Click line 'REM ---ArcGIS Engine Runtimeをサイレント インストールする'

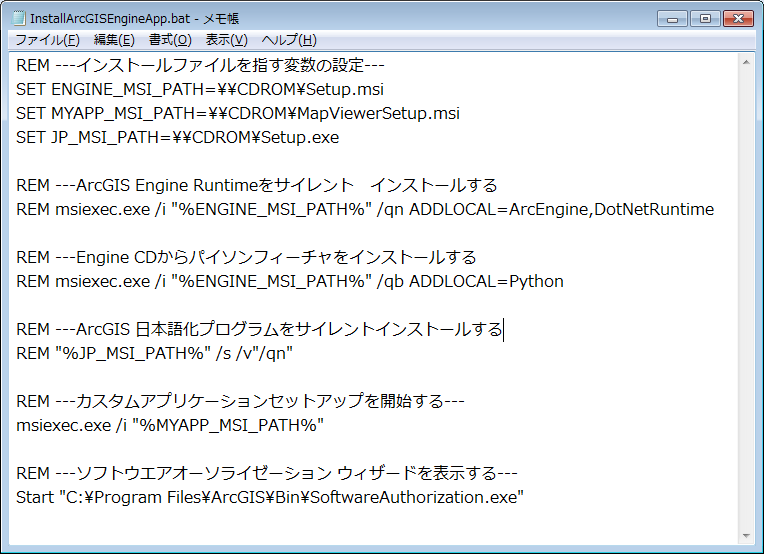(257, 185)
